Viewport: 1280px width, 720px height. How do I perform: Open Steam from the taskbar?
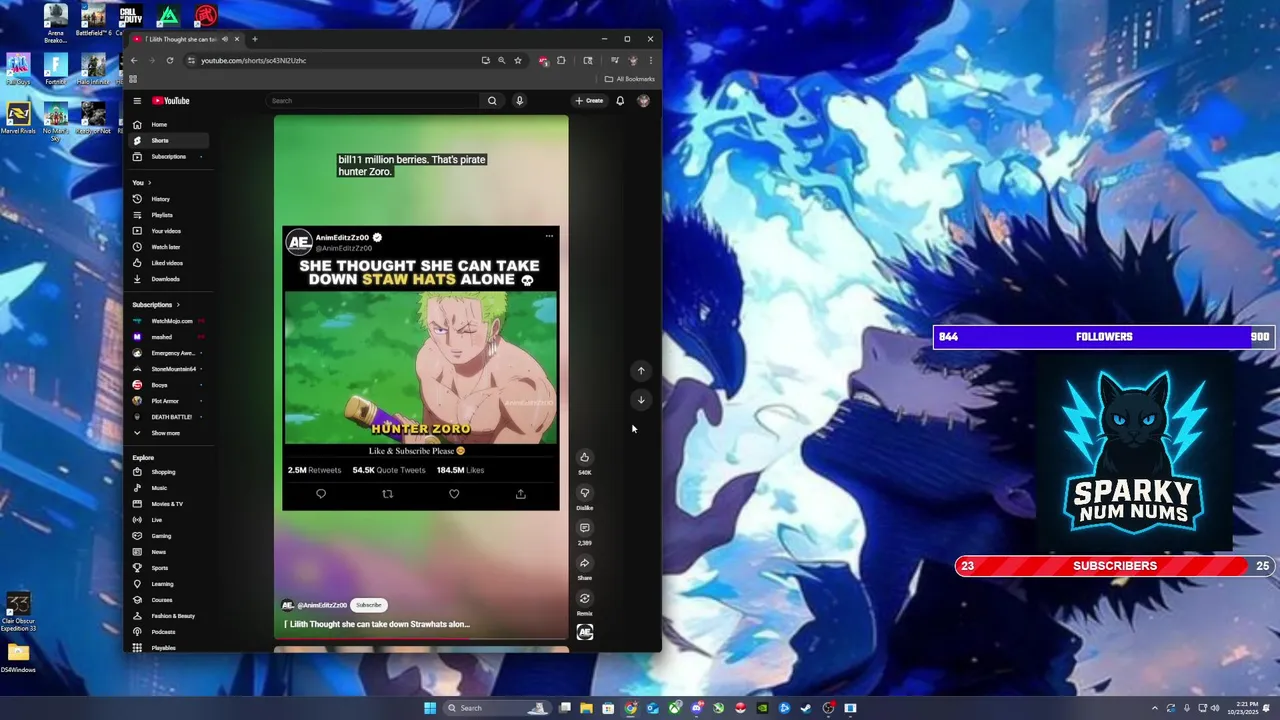pyautogui.click(x=806, y=708)
